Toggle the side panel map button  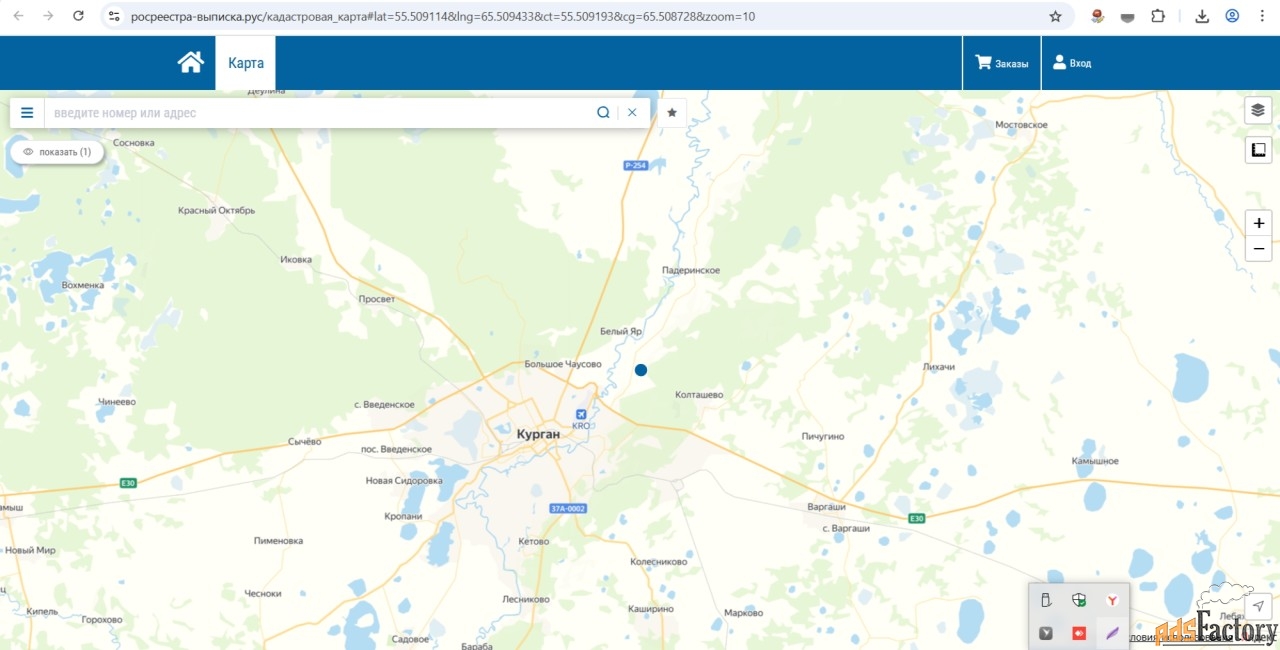(x=1258, y=150)
